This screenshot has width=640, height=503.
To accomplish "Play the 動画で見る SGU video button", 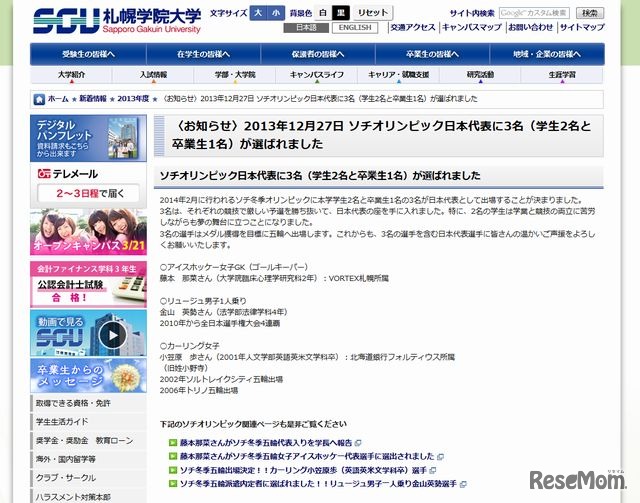I will (113, 335).
